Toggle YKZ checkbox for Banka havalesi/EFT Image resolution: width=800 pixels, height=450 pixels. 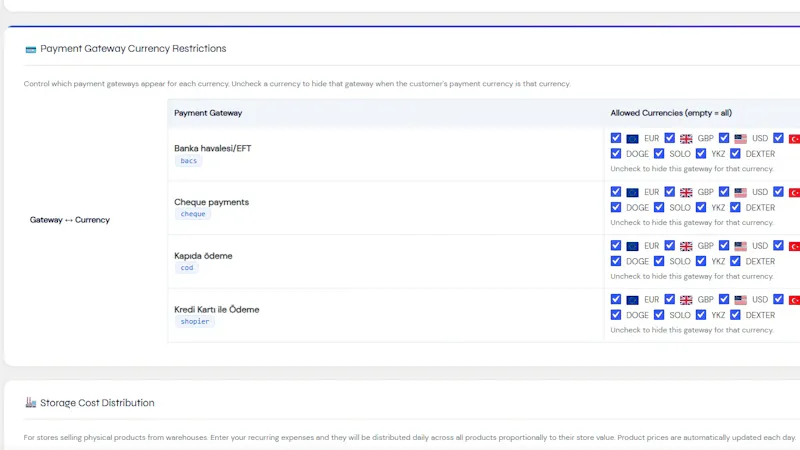coord(701,153)
